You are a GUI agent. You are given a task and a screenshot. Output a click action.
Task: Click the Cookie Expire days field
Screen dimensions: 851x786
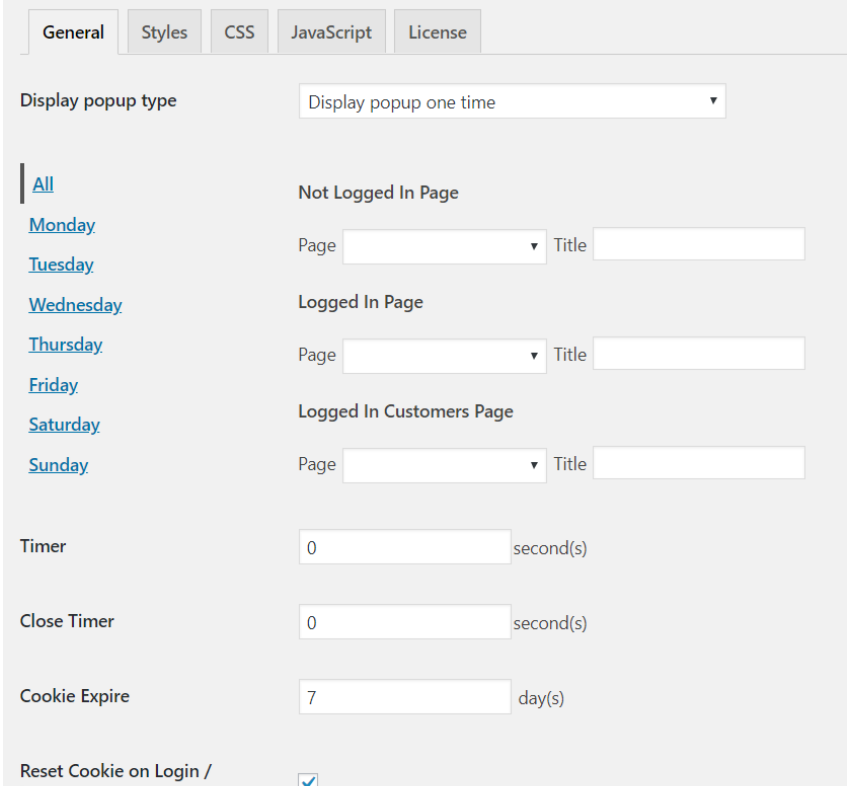pos(405,696)
